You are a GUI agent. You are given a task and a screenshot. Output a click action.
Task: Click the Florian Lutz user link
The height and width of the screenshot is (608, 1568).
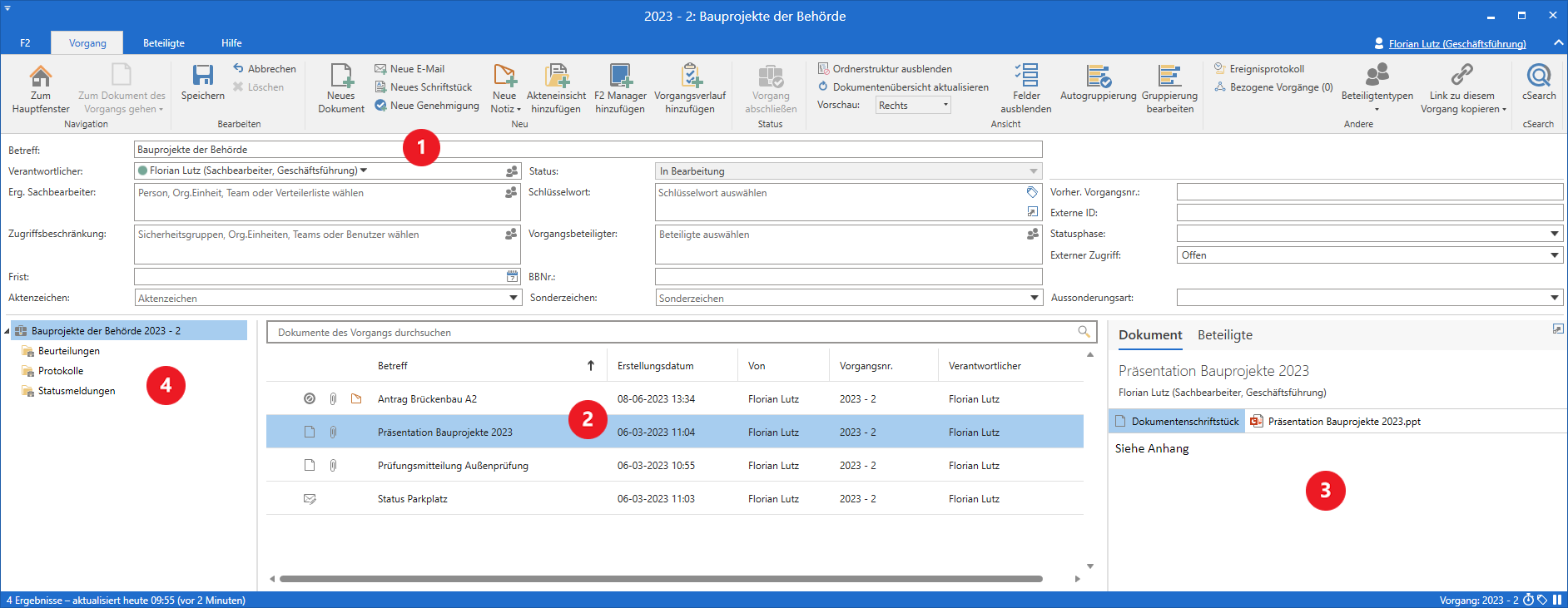click(x=1456, y=44)
